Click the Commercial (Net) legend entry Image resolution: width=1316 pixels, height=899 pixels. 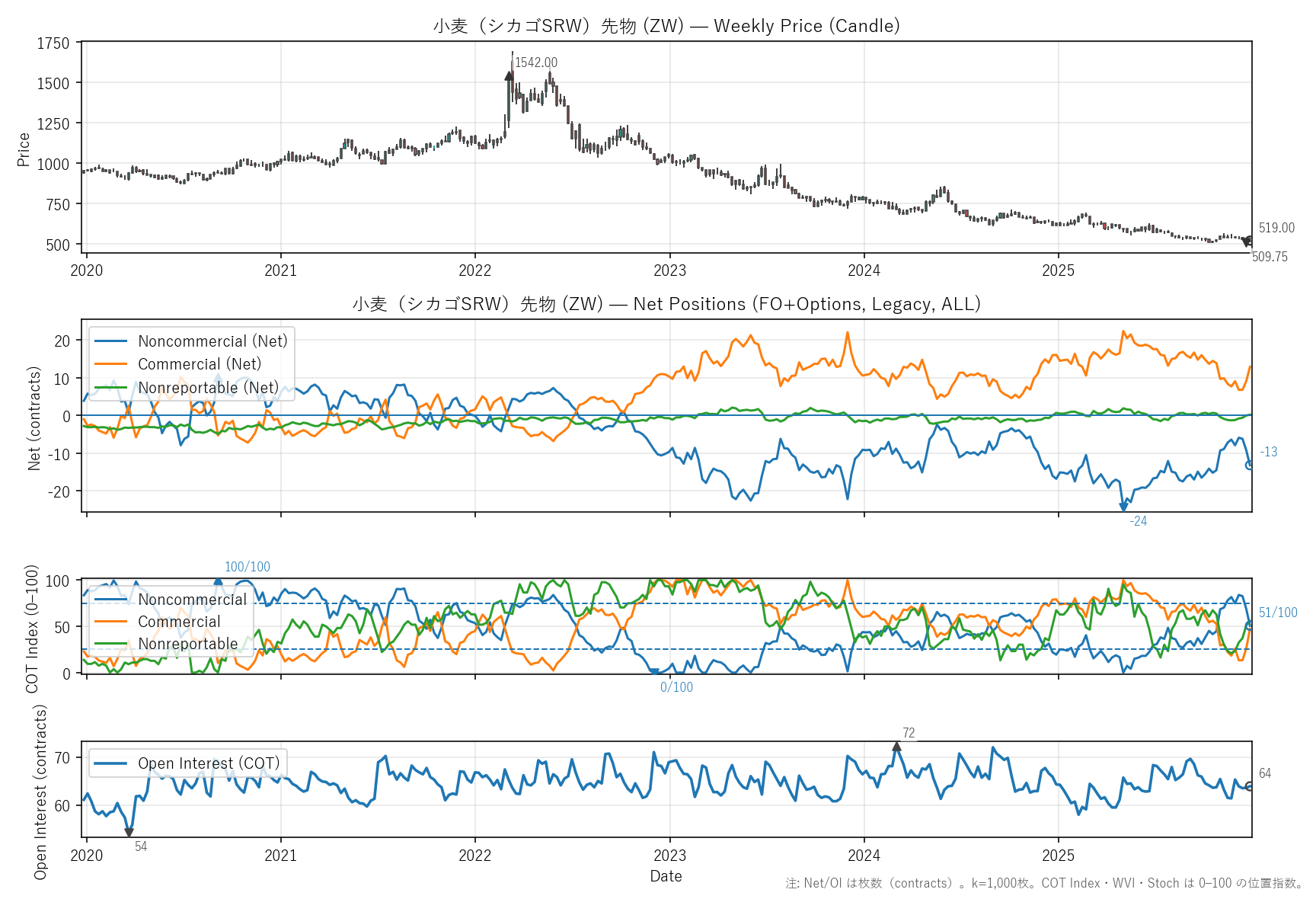click(x=199, y=364)
